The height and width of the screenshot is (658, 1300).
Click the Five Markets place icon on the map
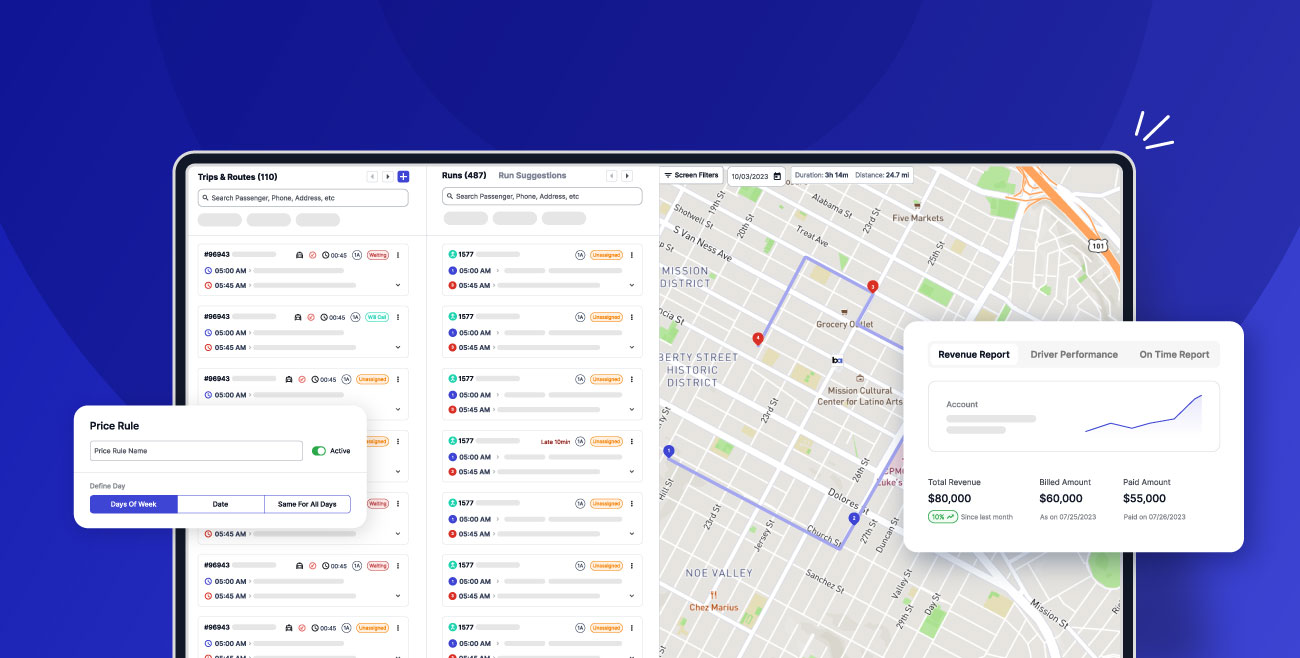pyautogui.click(x=917, y=205)
